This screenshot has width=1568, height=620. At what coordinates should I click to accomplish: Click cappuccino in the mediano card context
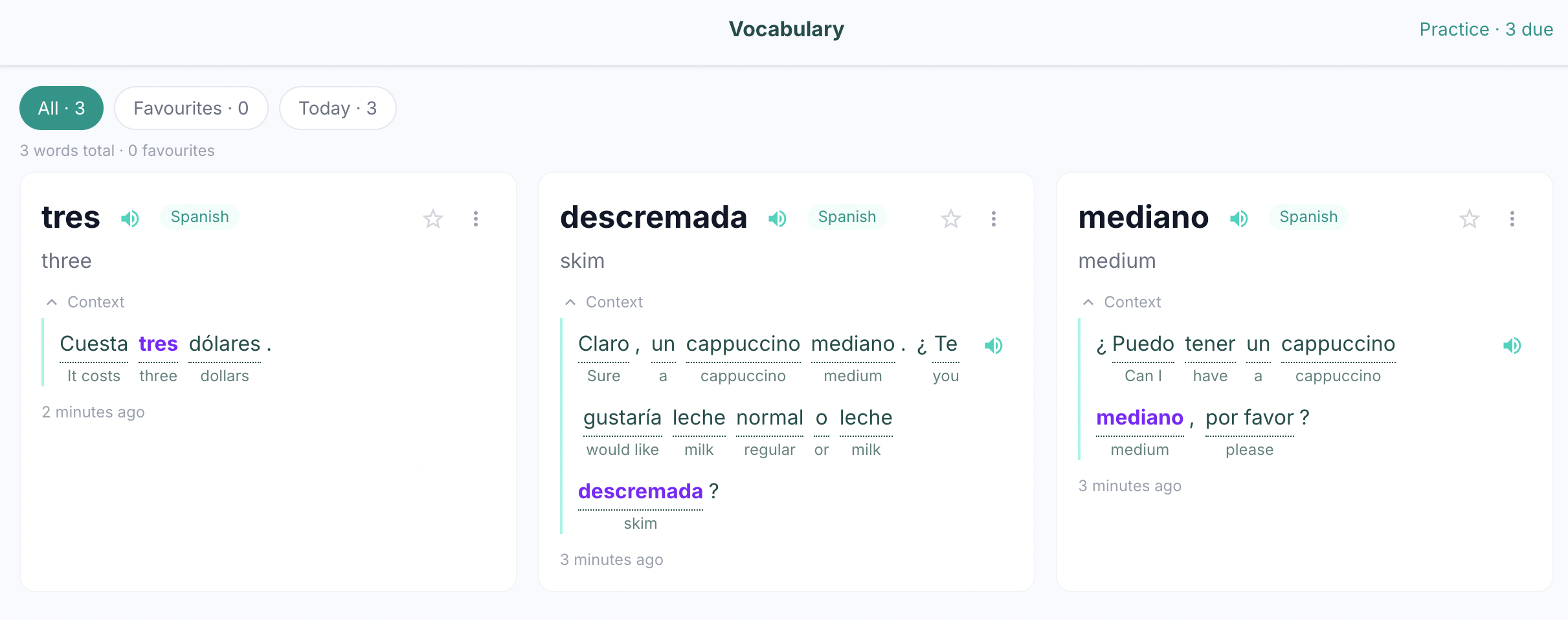[1338, 344]
